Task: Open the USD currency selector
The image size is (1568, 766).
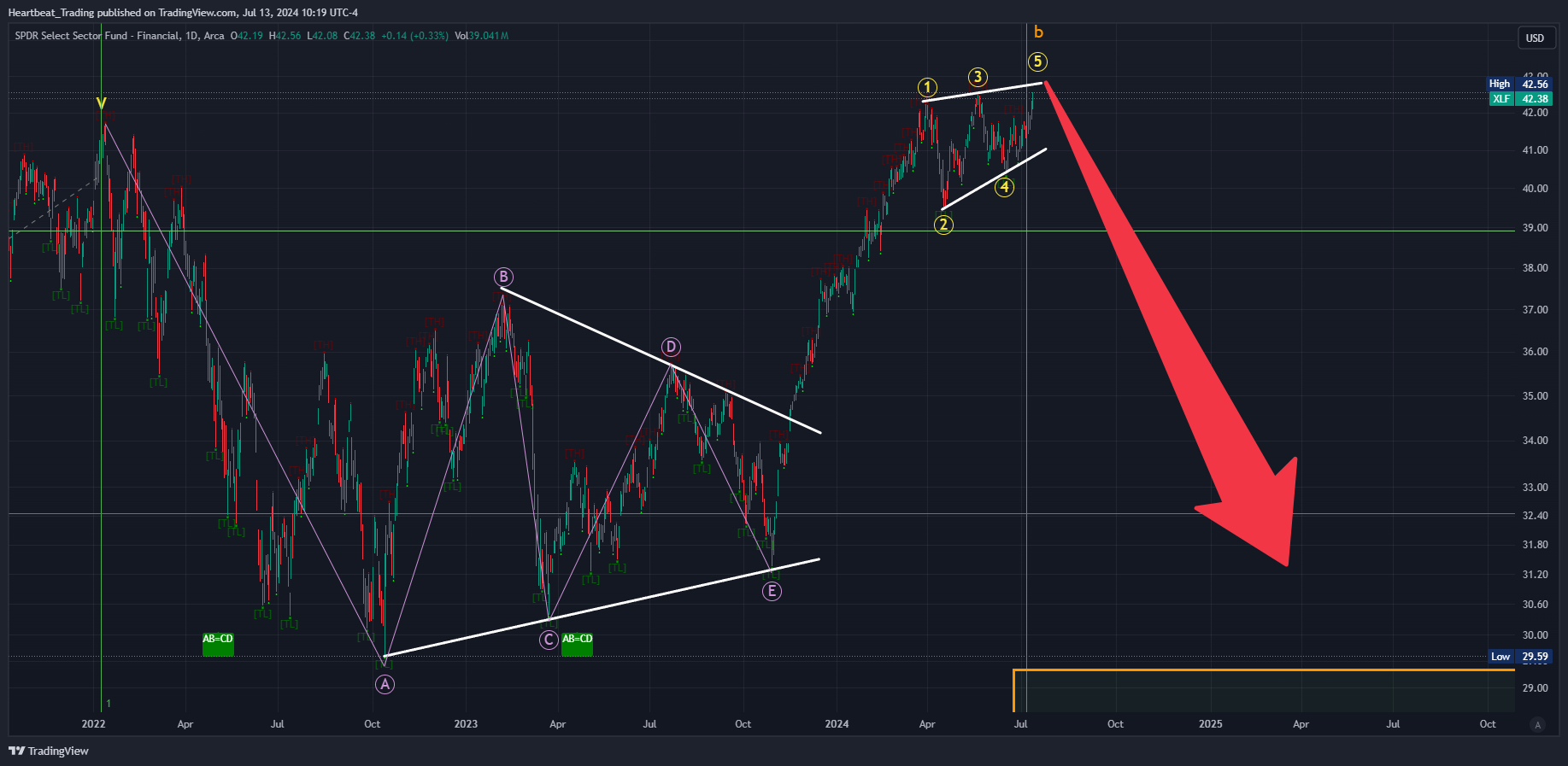Action: tap(1536, 38)
